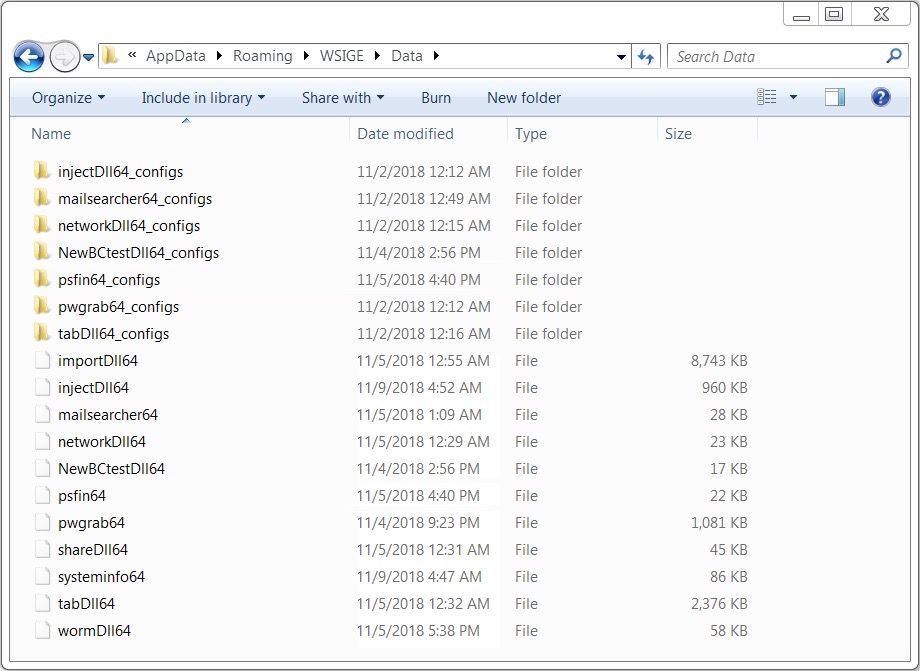
Task: Select the shareDll64 file icon
Action: pos(42,549)
